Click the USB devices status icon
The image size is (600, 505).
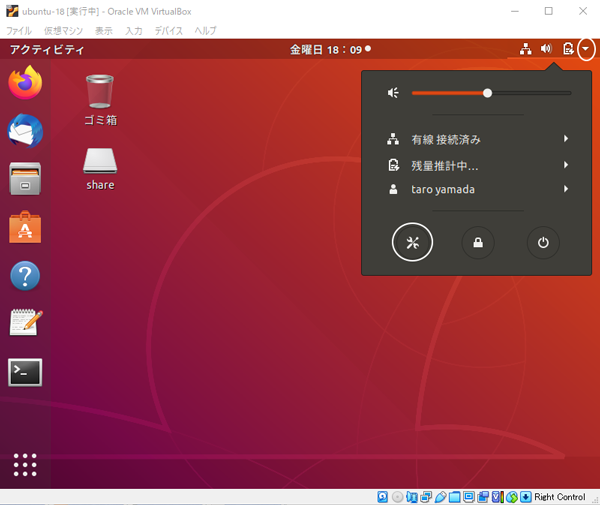(x=440, y=497)
